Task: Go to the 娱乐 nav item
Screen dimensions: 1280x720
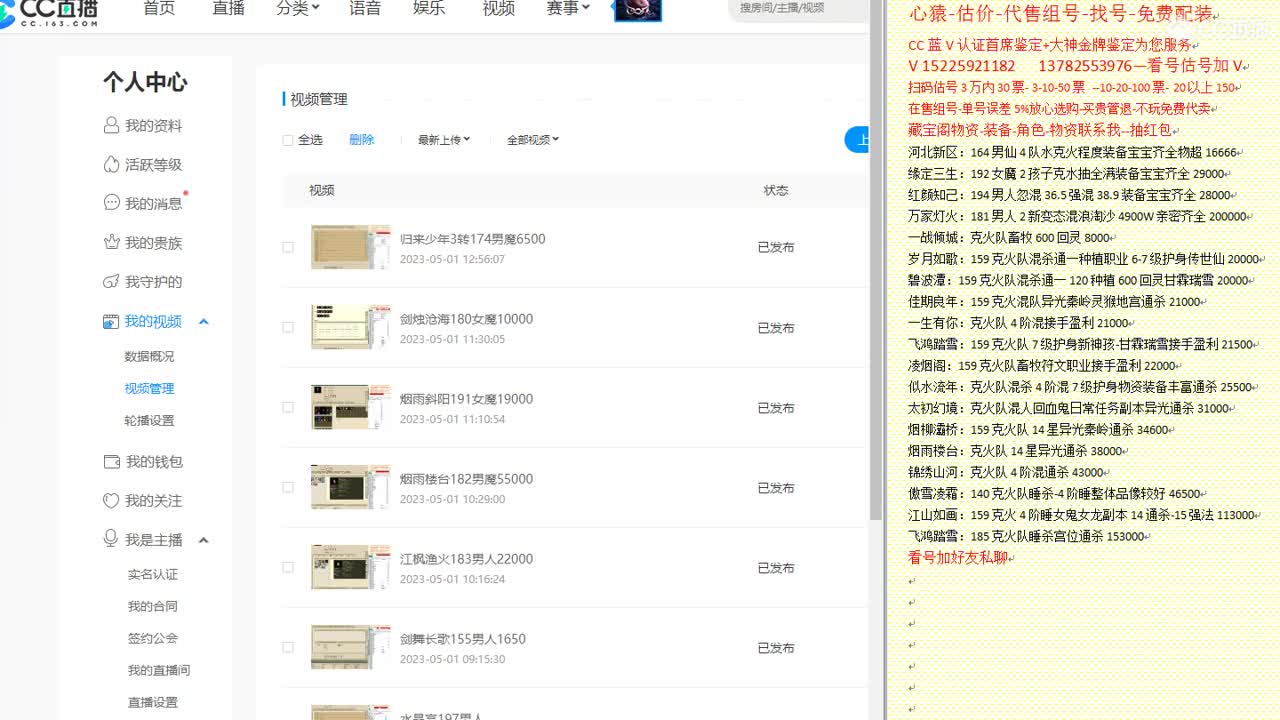Action: [429, 8]
